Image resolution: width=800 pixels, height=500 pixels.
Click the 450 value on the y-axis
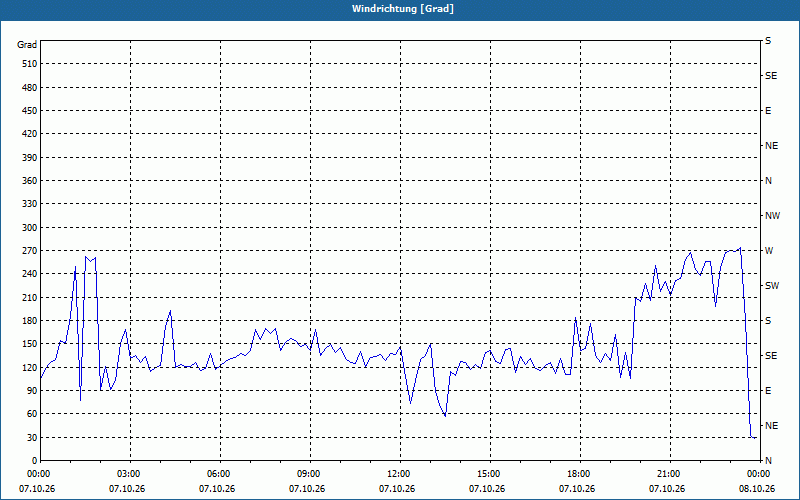coord(31,111)
